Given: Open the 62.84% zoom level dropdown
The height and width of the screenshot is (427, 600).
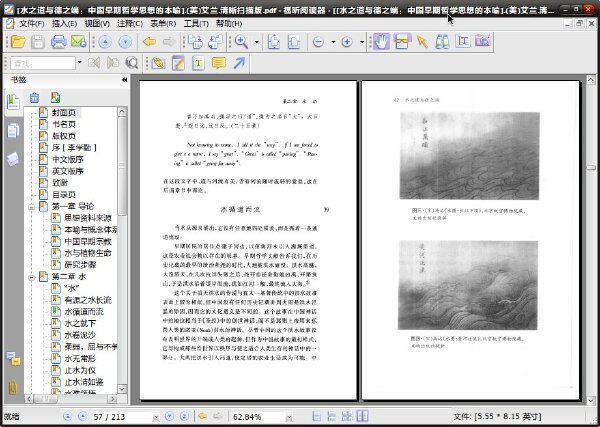Looking at the screenshot, I should point(289,417).
